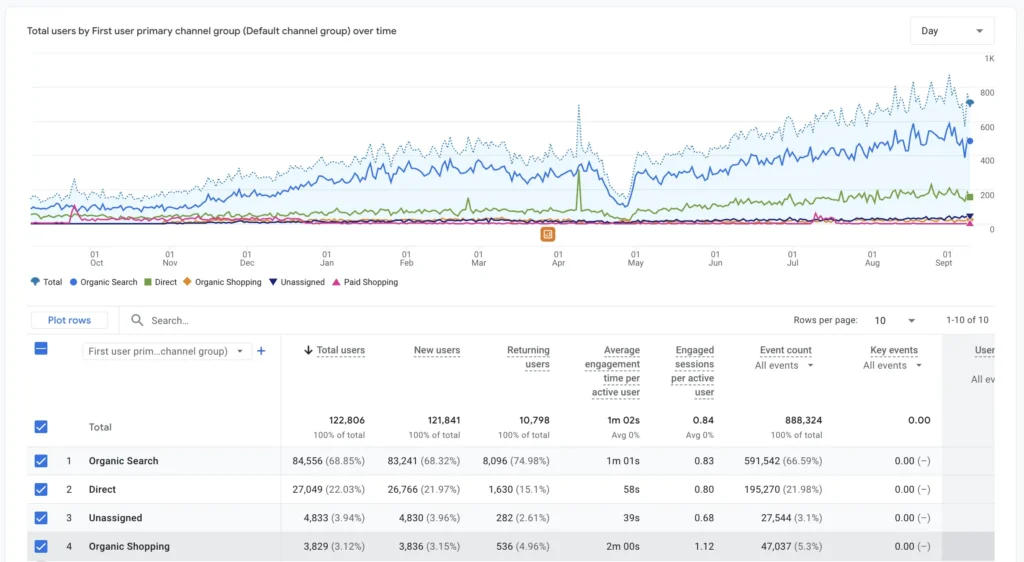Screen dimensions: 1024x562
Task: Click the plus icon to add dimension
Action: (x=261, y=351)
